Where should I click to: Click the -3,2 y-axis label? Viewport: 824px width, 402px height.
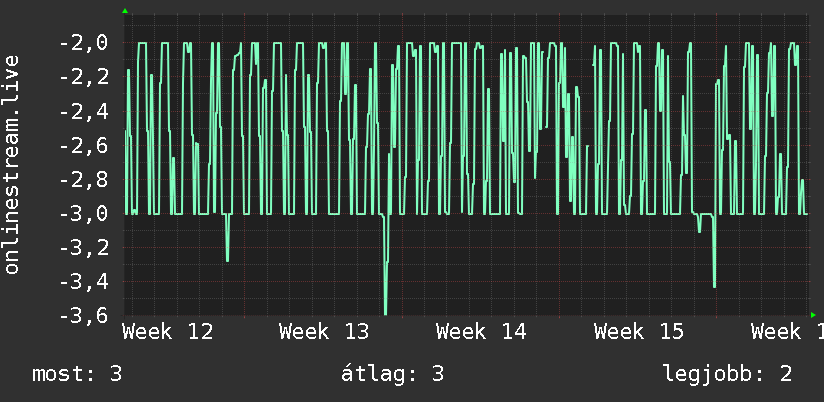click(84, 248)
